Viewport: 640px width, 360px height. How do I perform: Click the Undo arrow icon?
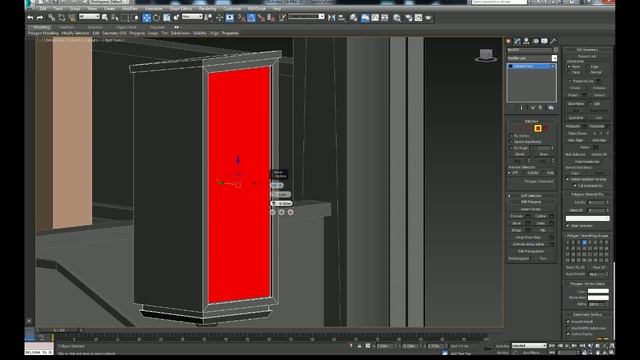[30, 18]
